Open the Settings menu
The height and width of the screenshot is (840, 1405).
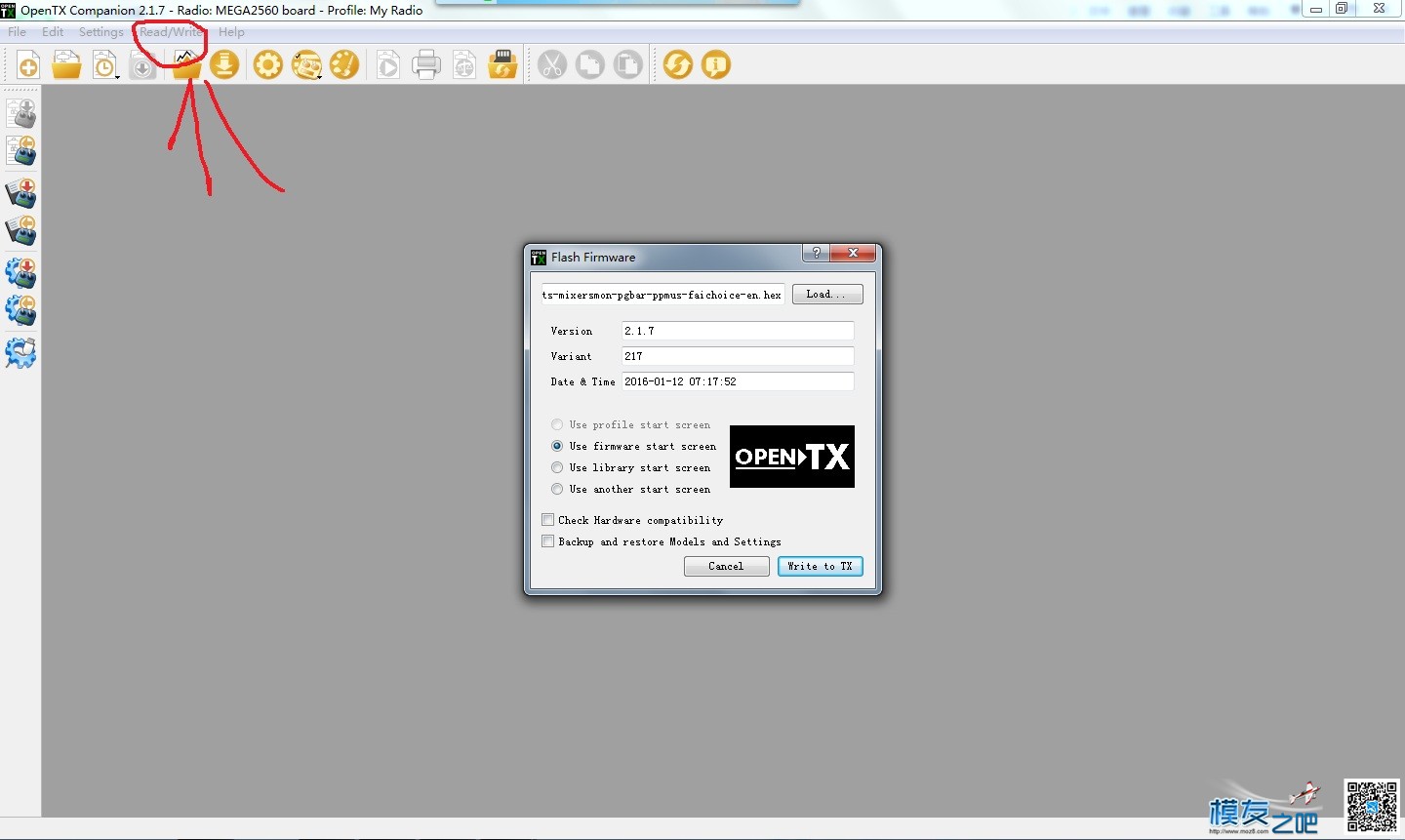[x=101, y=32]
